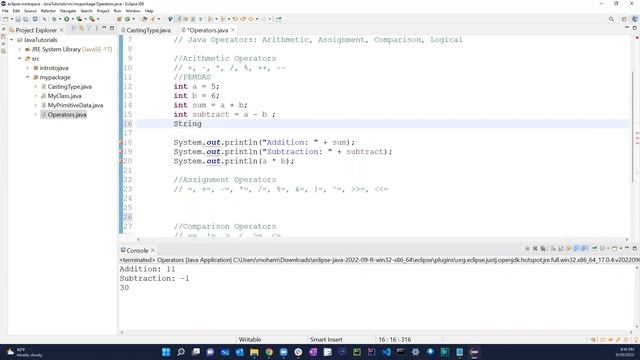This screenshot has height=360, width=640.
Task: Select MyPrimitiveData.java in Project Explorer
Action: point(75,105)
